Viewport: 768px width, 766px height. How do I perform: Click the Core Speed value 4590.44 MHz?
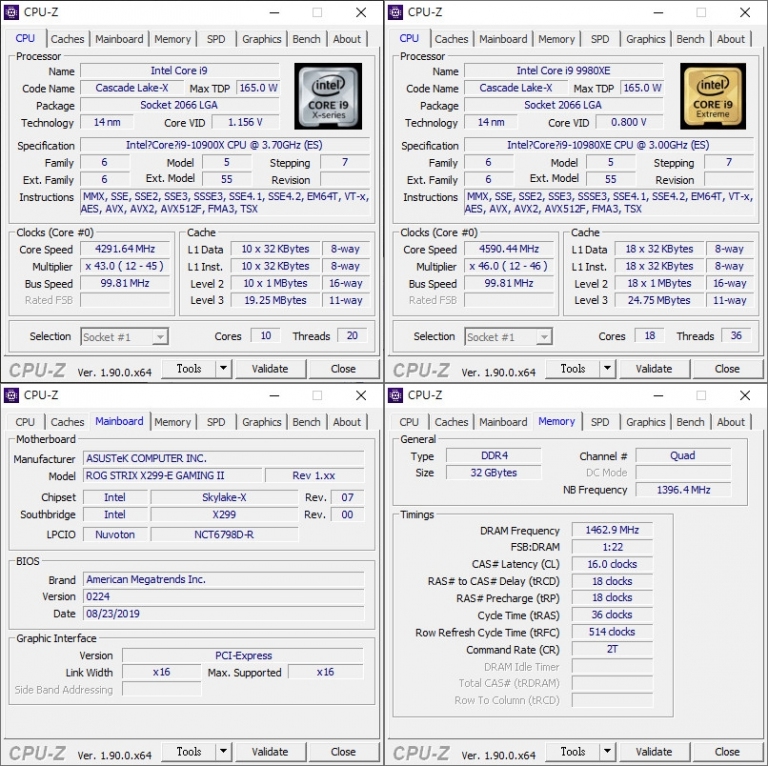coord(509,249)
